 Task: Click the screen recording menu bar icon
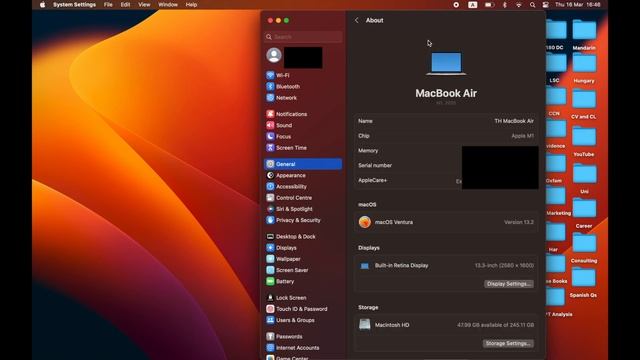pyautogui.click(x=456, y=5)
